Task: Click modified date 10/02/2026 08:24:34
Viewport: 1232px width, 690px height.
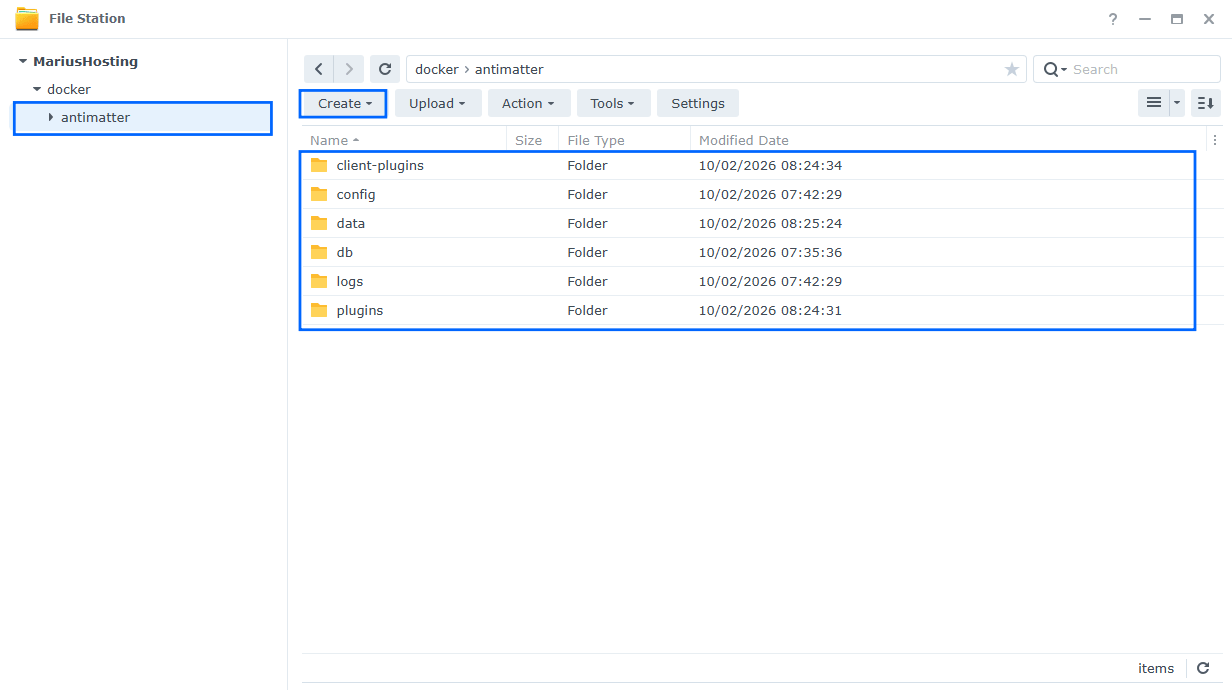Action: [770, 165]
